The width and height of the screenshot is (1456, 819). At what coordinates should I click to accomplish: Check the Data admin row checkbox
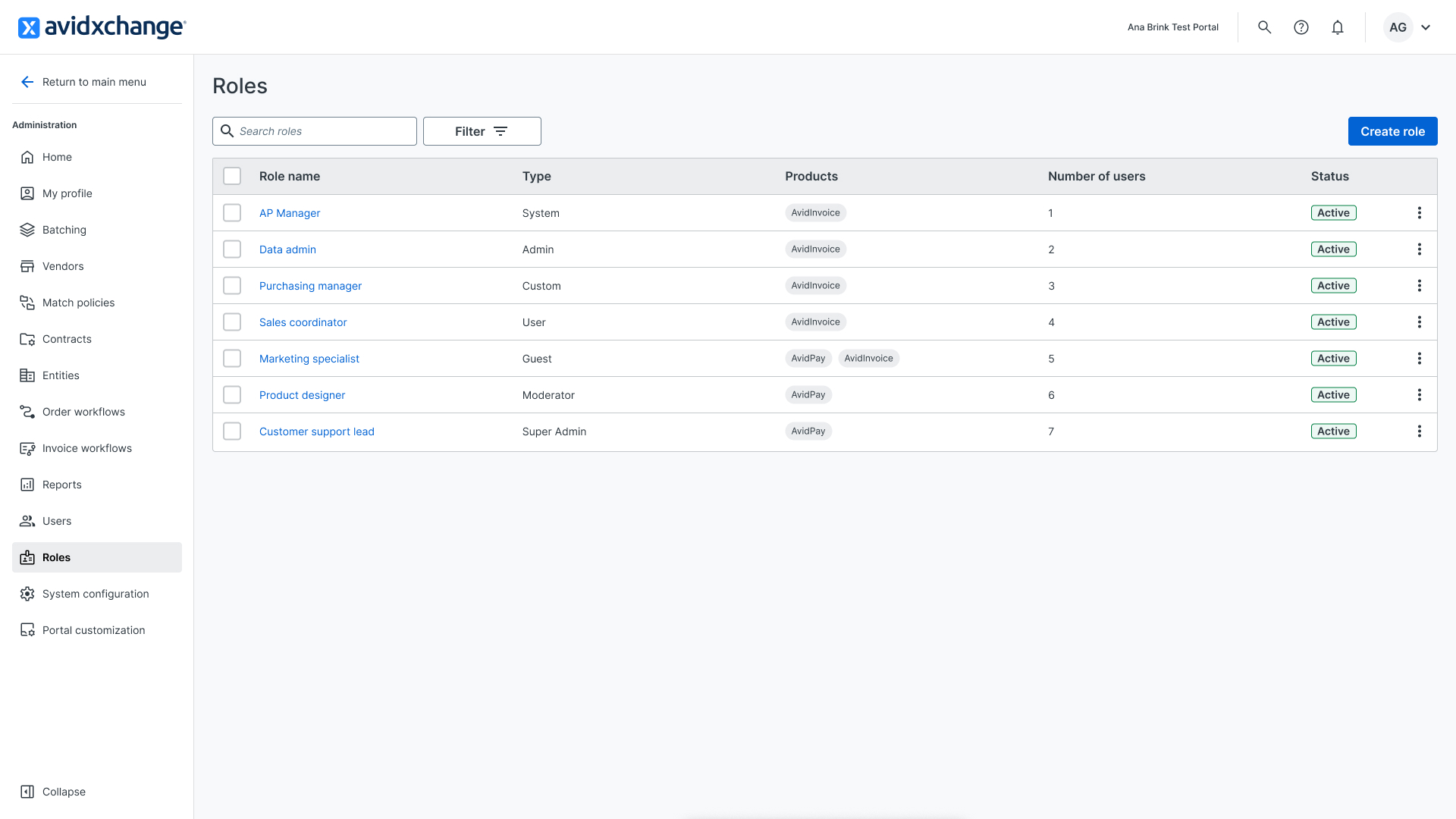[232, 249]
